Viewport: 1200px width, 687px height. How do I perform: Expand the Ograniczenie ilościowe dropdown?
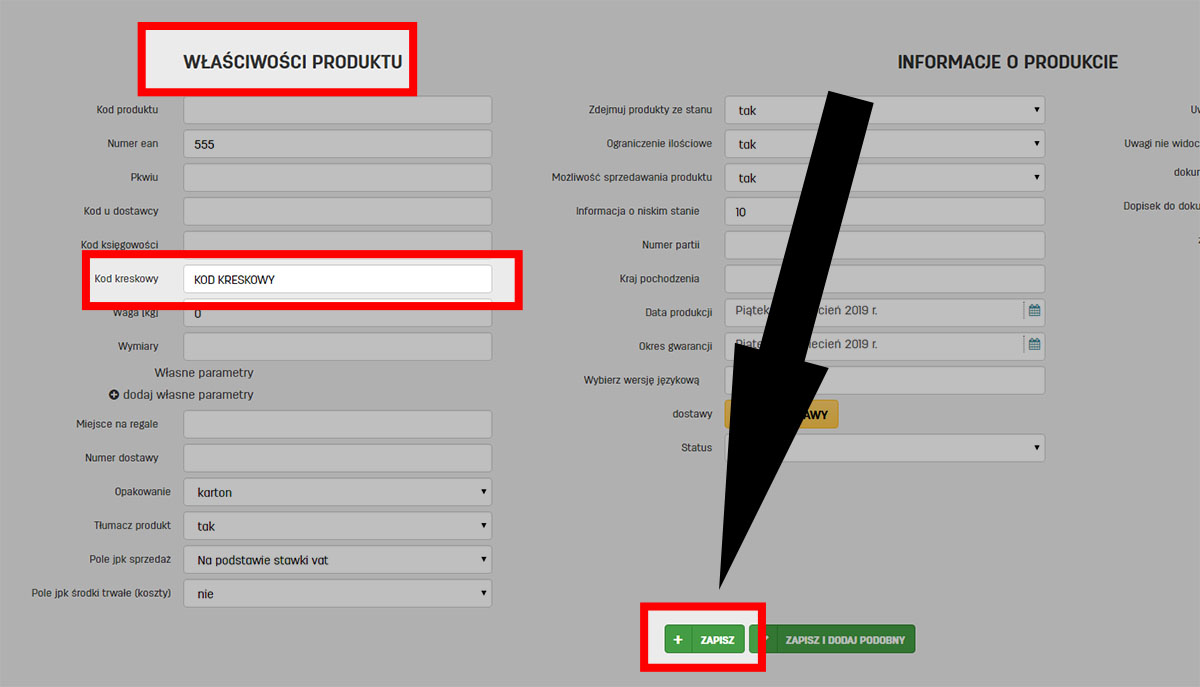pos(884,144)
